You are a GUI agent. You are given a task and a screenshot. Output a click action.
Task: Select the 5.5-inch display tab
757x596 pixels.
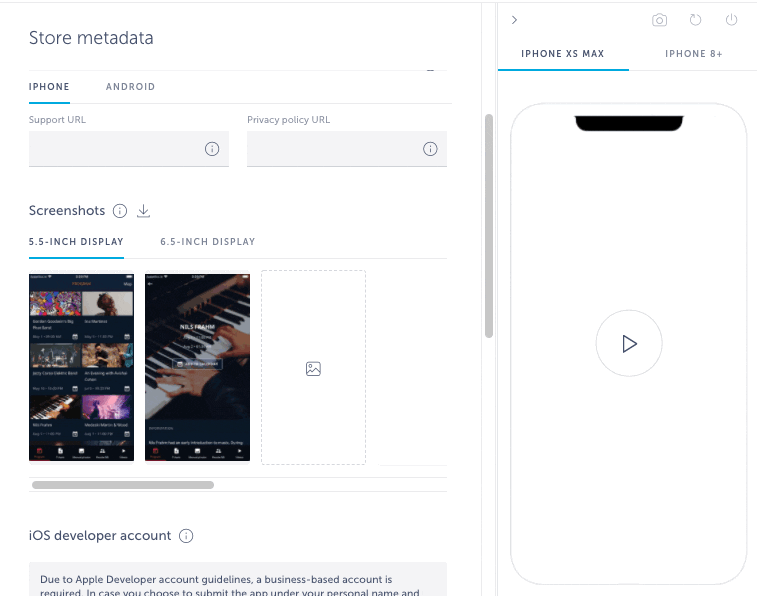click(76, 242)
